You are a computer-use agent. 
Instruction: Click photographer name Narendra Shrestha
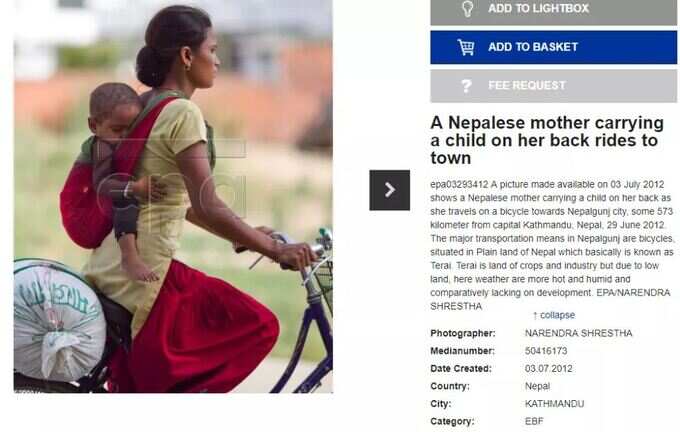(579, 333)
